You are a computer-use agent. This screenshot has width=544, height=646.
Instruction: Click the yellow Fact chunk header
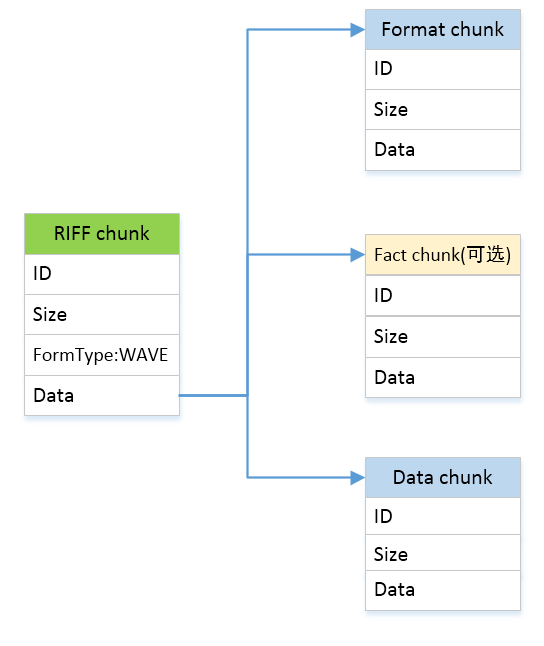pos(443,255)
